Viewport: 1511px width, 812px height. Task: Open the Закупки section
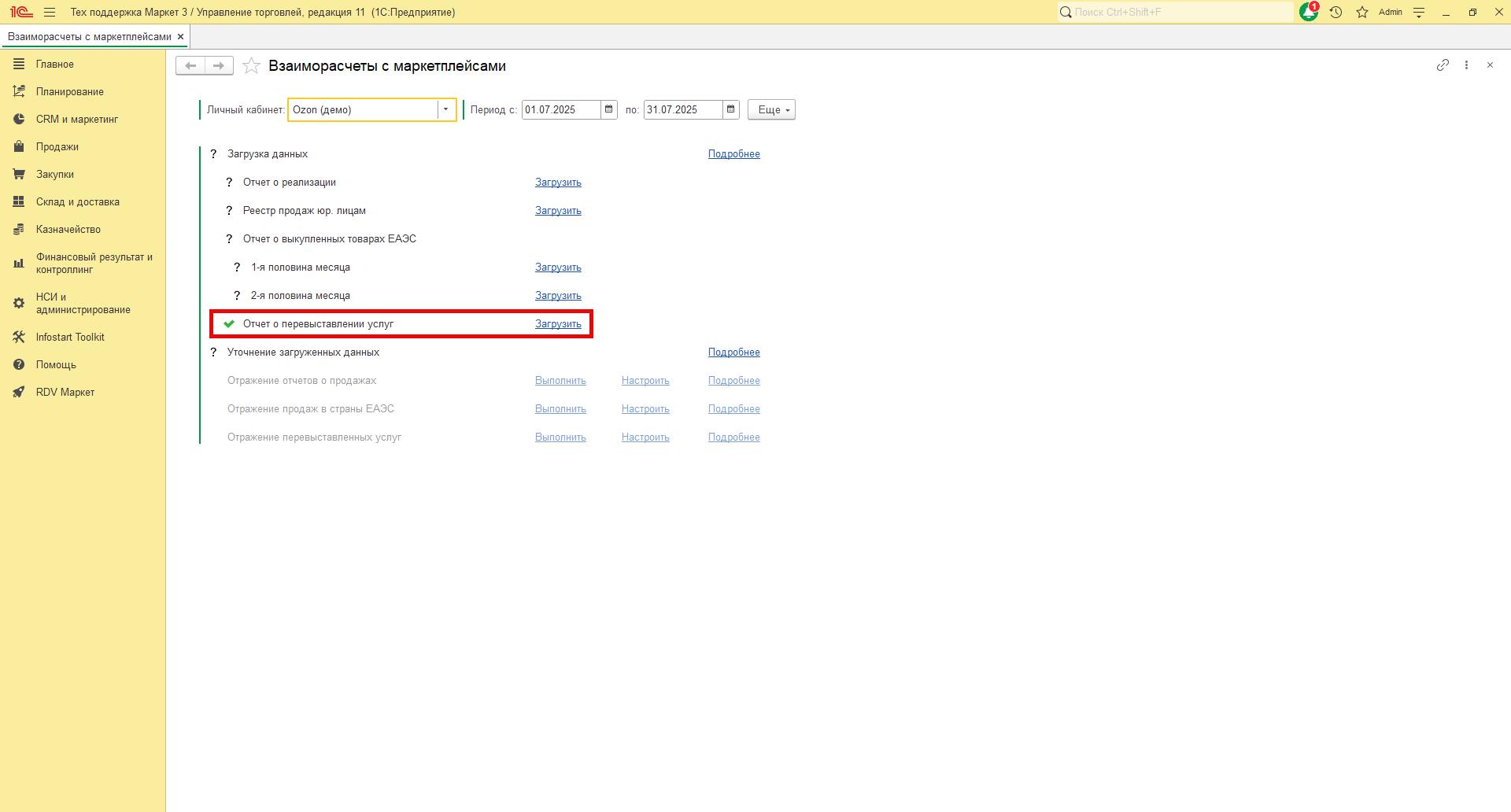[55, 174]
